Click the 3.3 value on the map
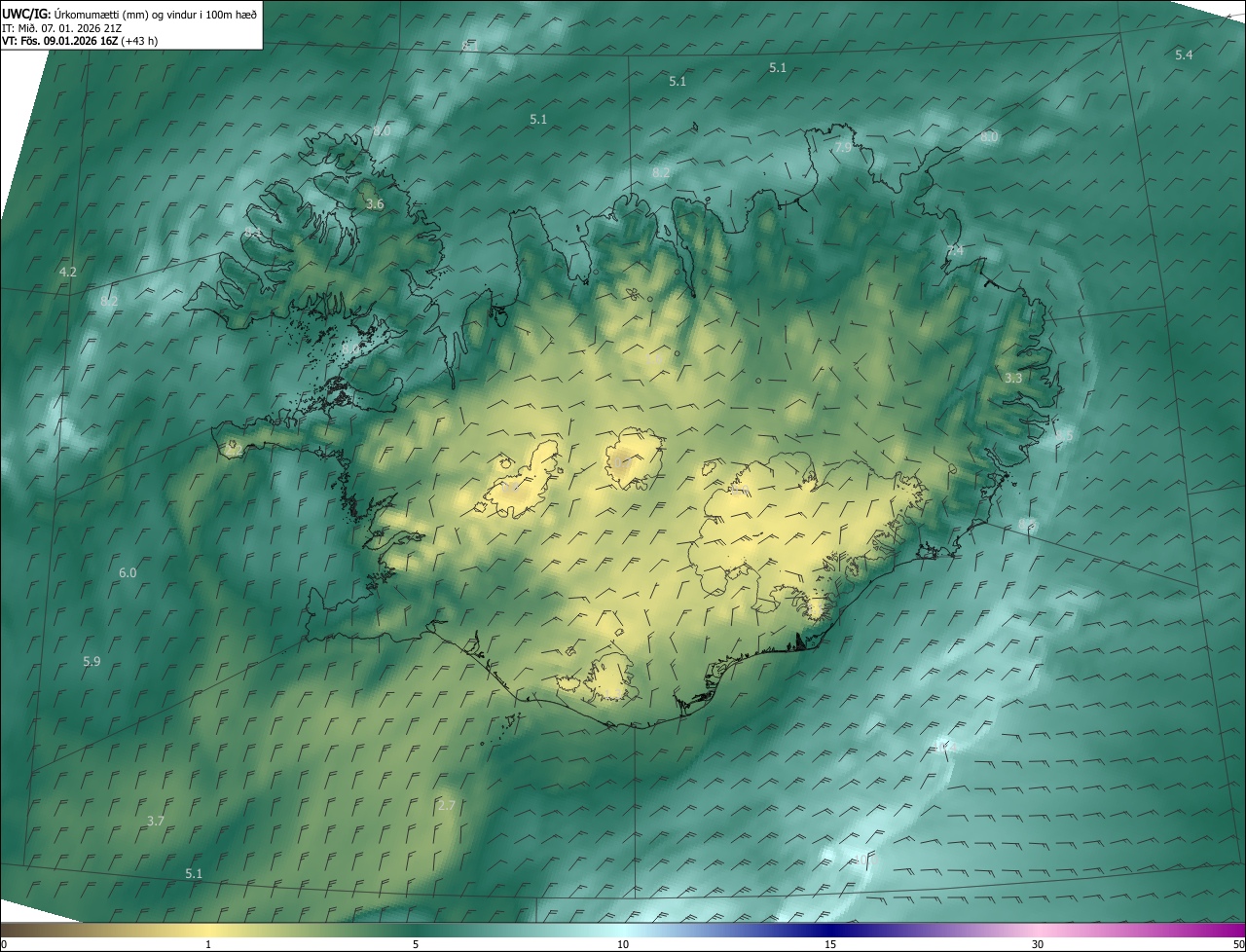Screen dimensions: 1246x952 pyautogui.click(x=1013, y=378)
